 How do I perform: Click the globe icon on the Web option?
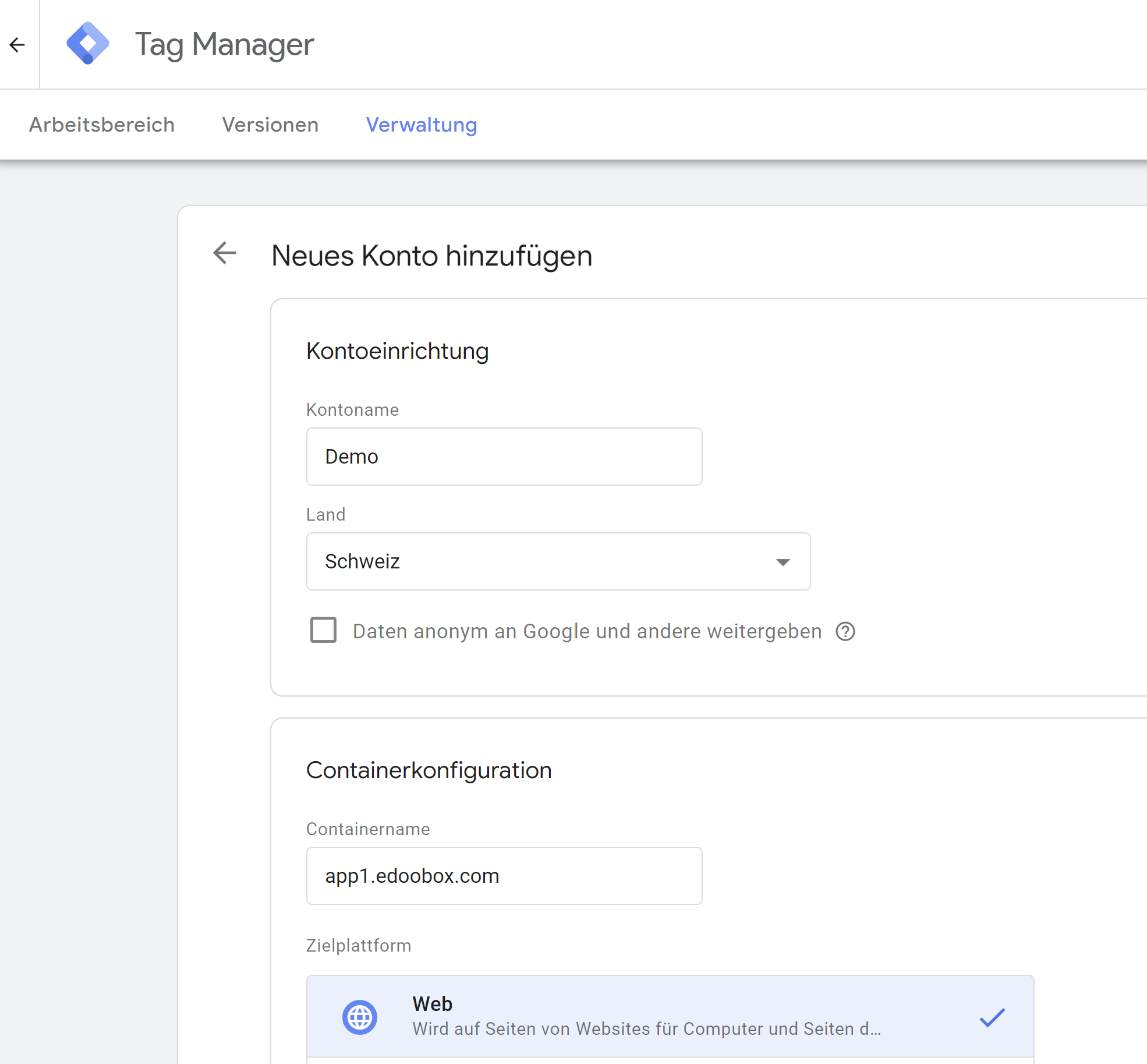[x=360, y=1016]
